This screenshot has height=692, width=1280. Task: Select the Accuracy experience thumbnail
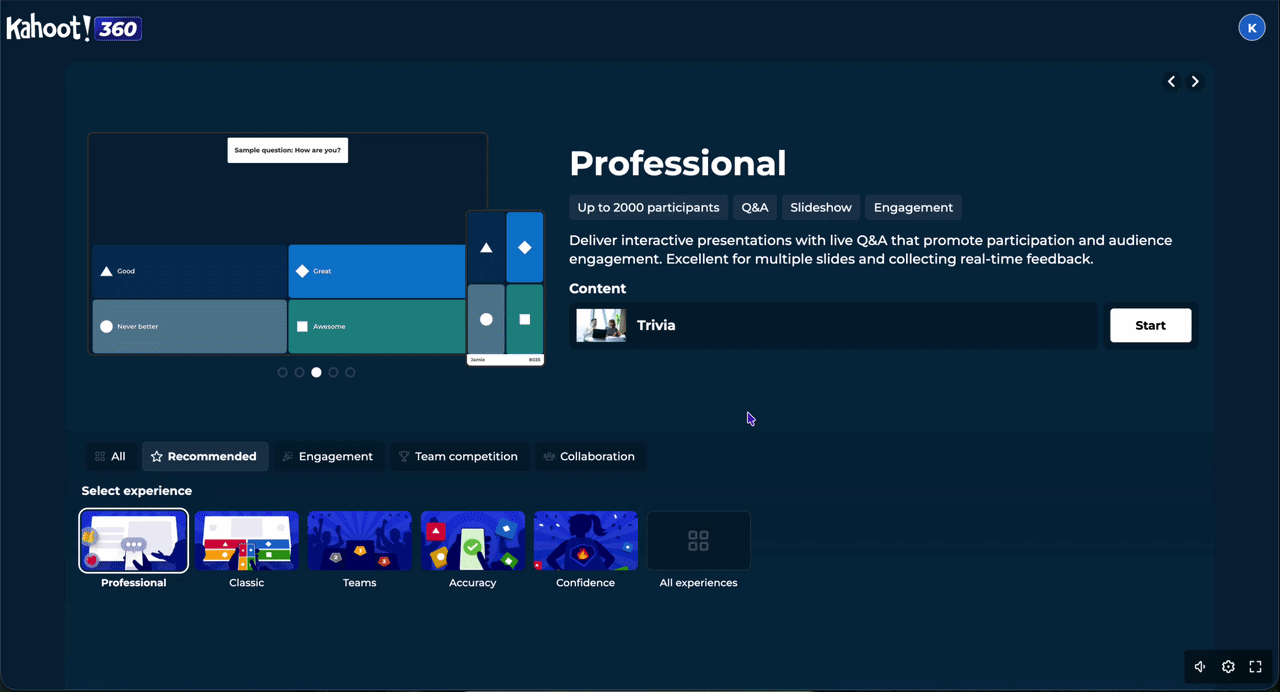point(473,541)
